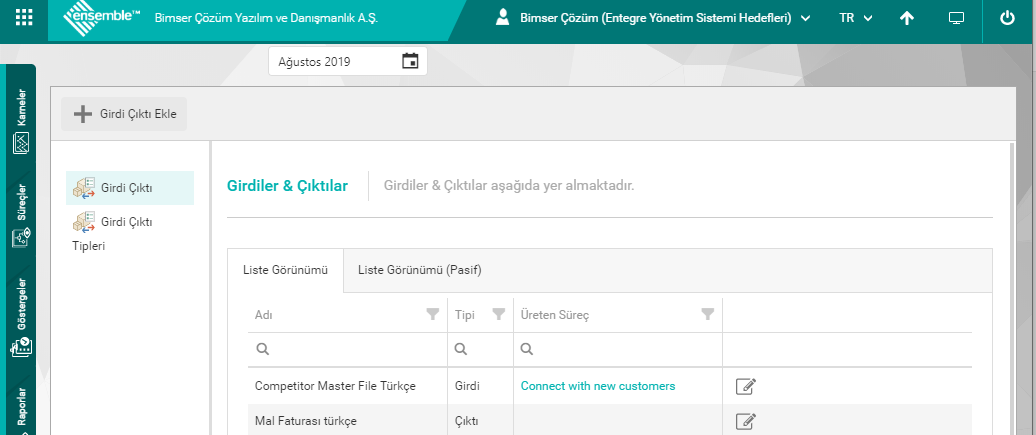
Task: Open Tipi column filter
Action: pos(498,314)
